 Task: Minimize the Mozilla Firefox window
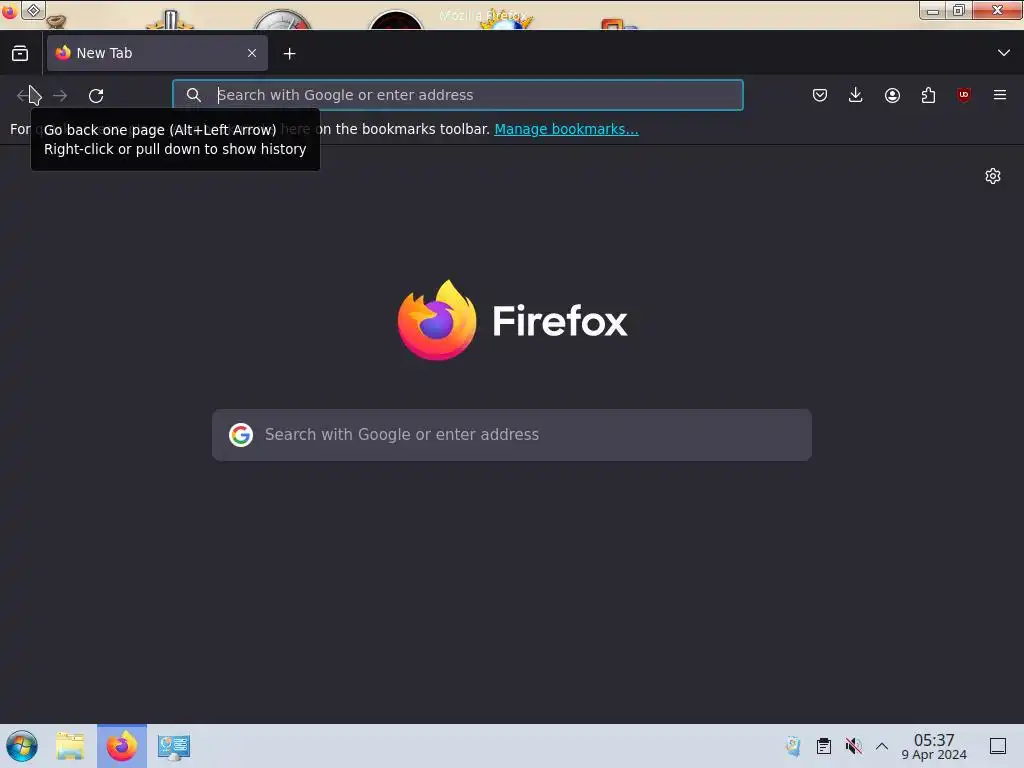[x=933, y=10]
